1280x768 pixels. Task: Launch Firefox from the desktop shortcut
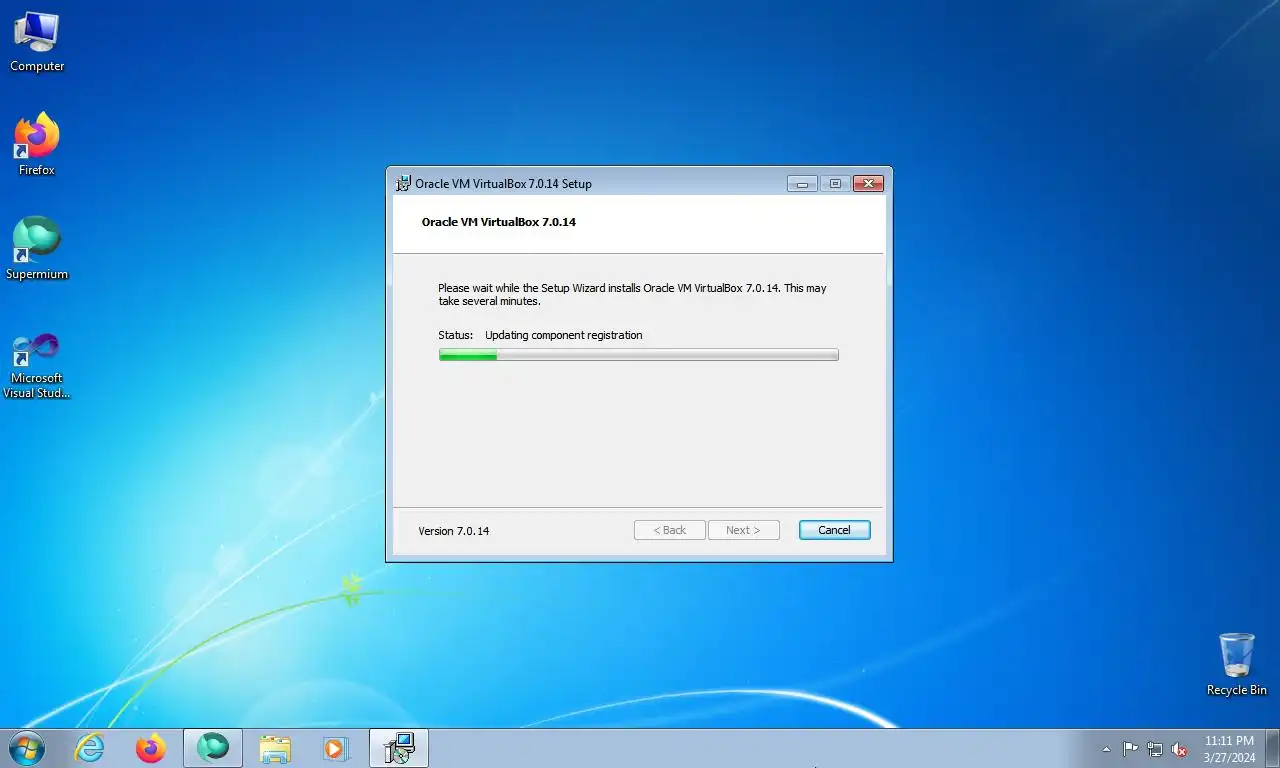(x=37, y=145)
